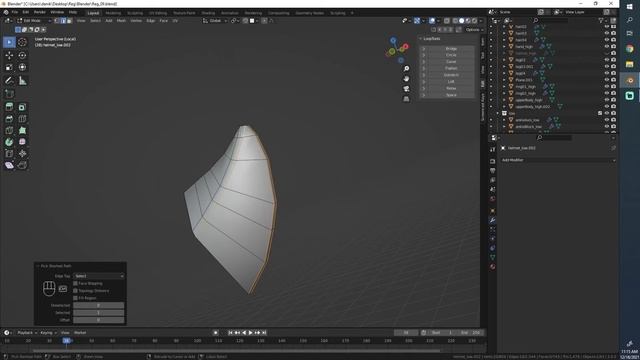Viewport: 640px width, 360px height.
Task: Activate the Smooth vertices tool
Action: pos(22,142)
